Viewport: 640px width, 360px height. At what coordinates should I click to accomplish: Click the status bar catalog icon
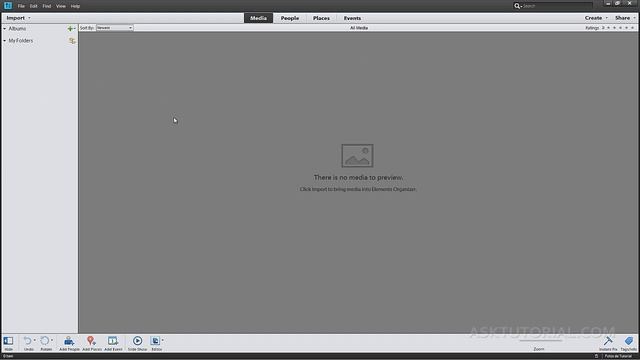pyautogui.click(x=596, y=356)
